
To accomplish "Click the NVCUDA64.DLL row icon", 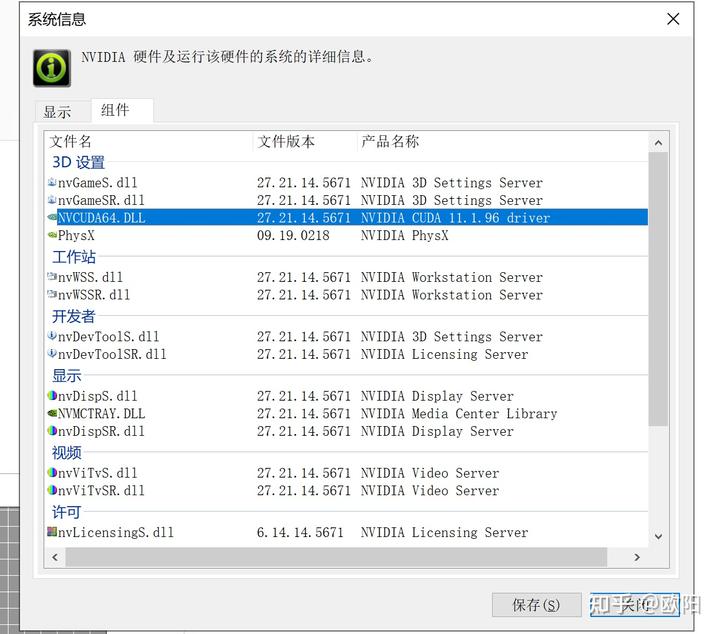I will pyautogui.click(x=52, y=217).
